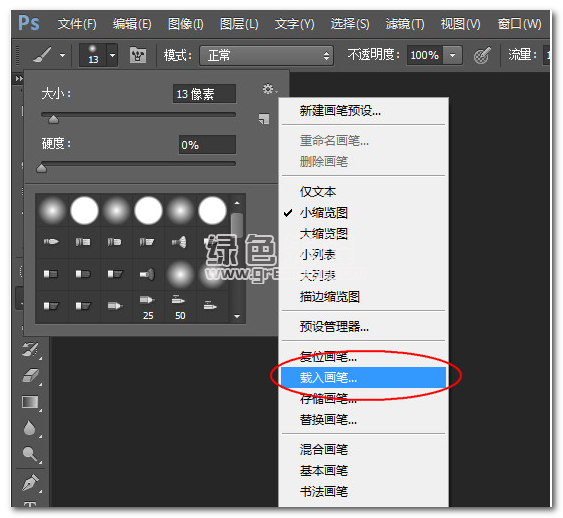Viewport: 563px width, 518px height.
Task: Enable airbrush-style build-up icon
Action: click(481, 55)
